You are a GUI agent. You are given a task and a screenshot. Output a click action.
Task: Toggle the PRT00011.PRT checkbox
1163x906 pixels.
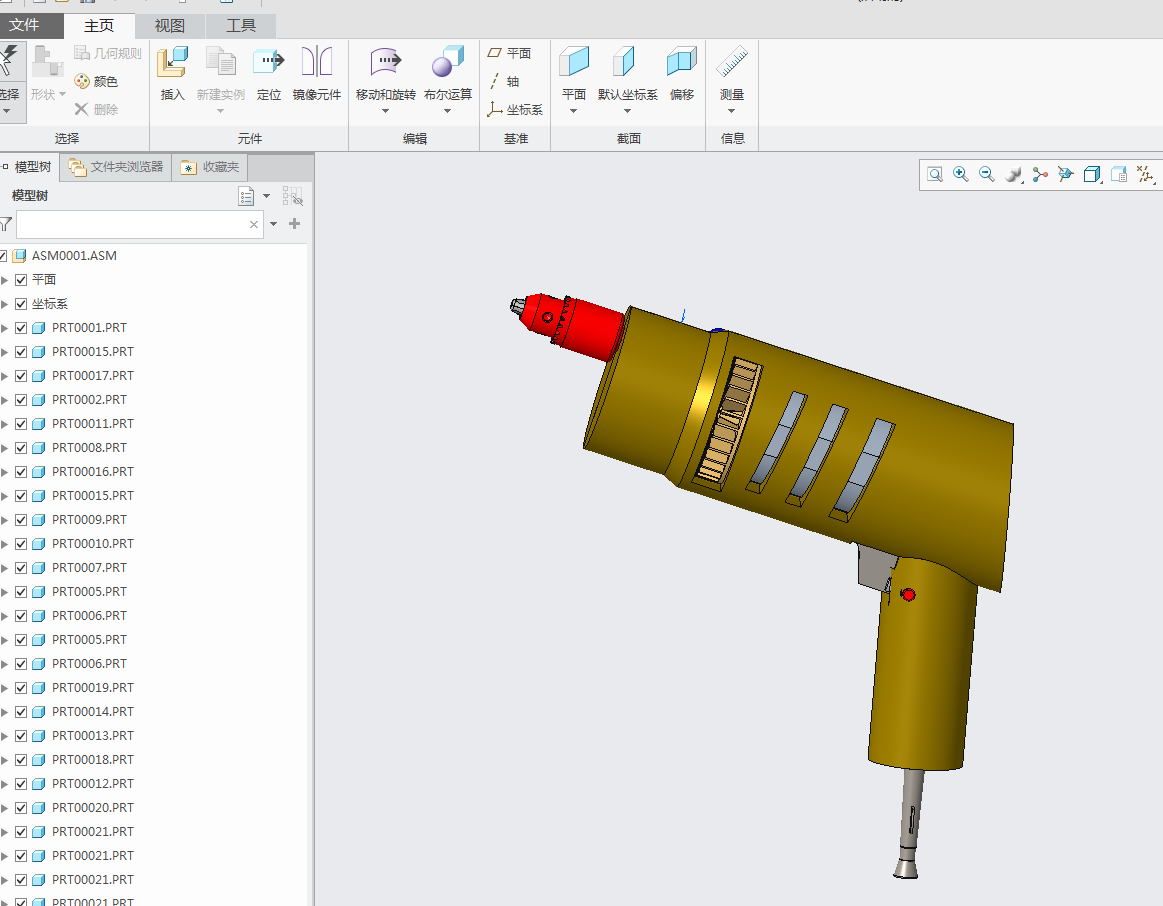[x=21, y=424]
